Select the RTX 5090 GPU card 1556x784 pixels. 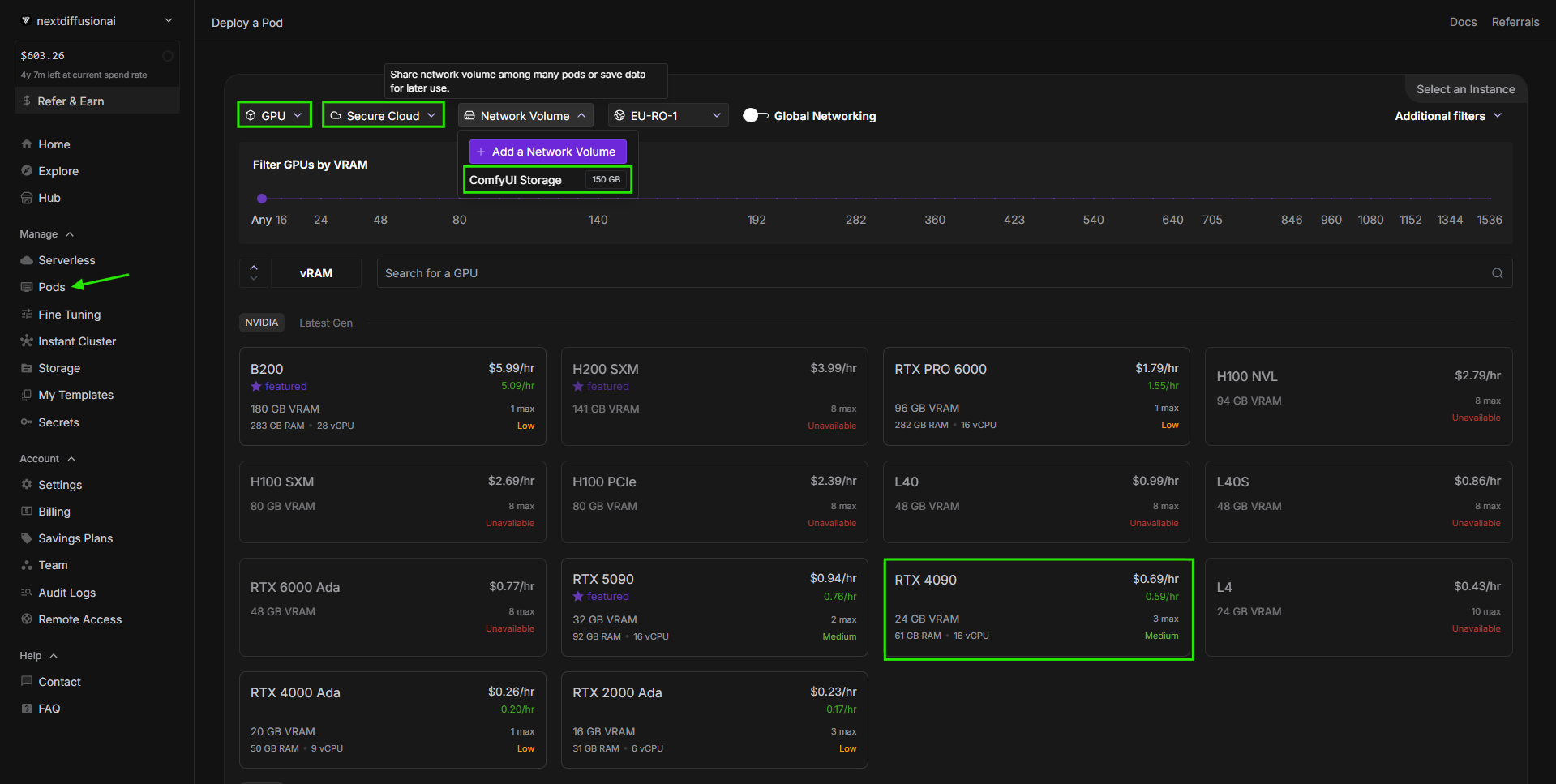coord(714,607)
